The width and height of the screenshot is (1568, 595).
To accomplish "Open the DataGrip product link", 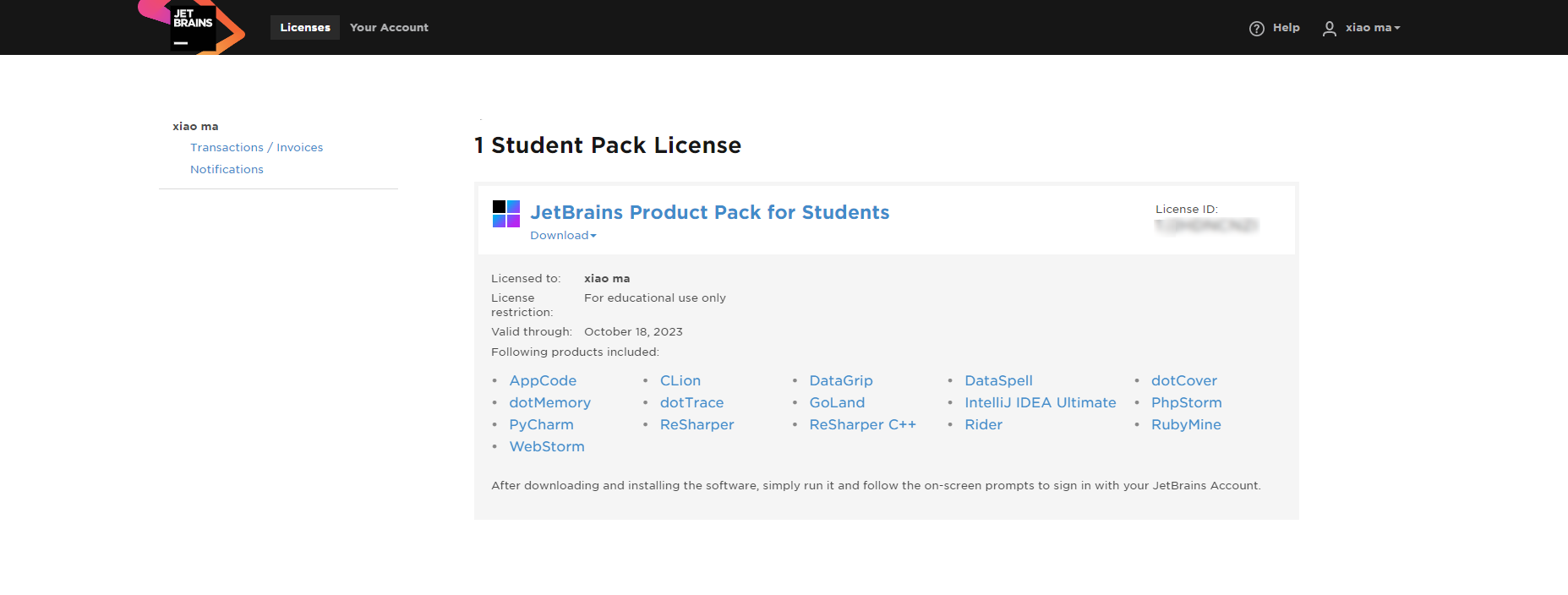I will 841,380.
